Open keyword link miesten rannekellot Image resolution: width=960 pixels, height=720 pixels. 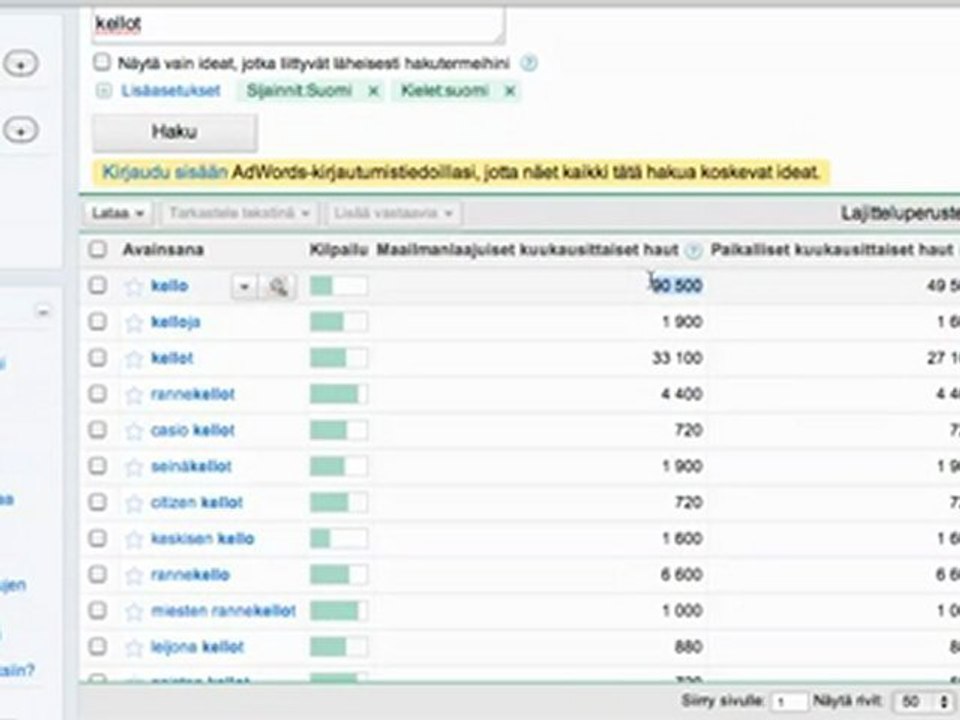pos(223,611)
